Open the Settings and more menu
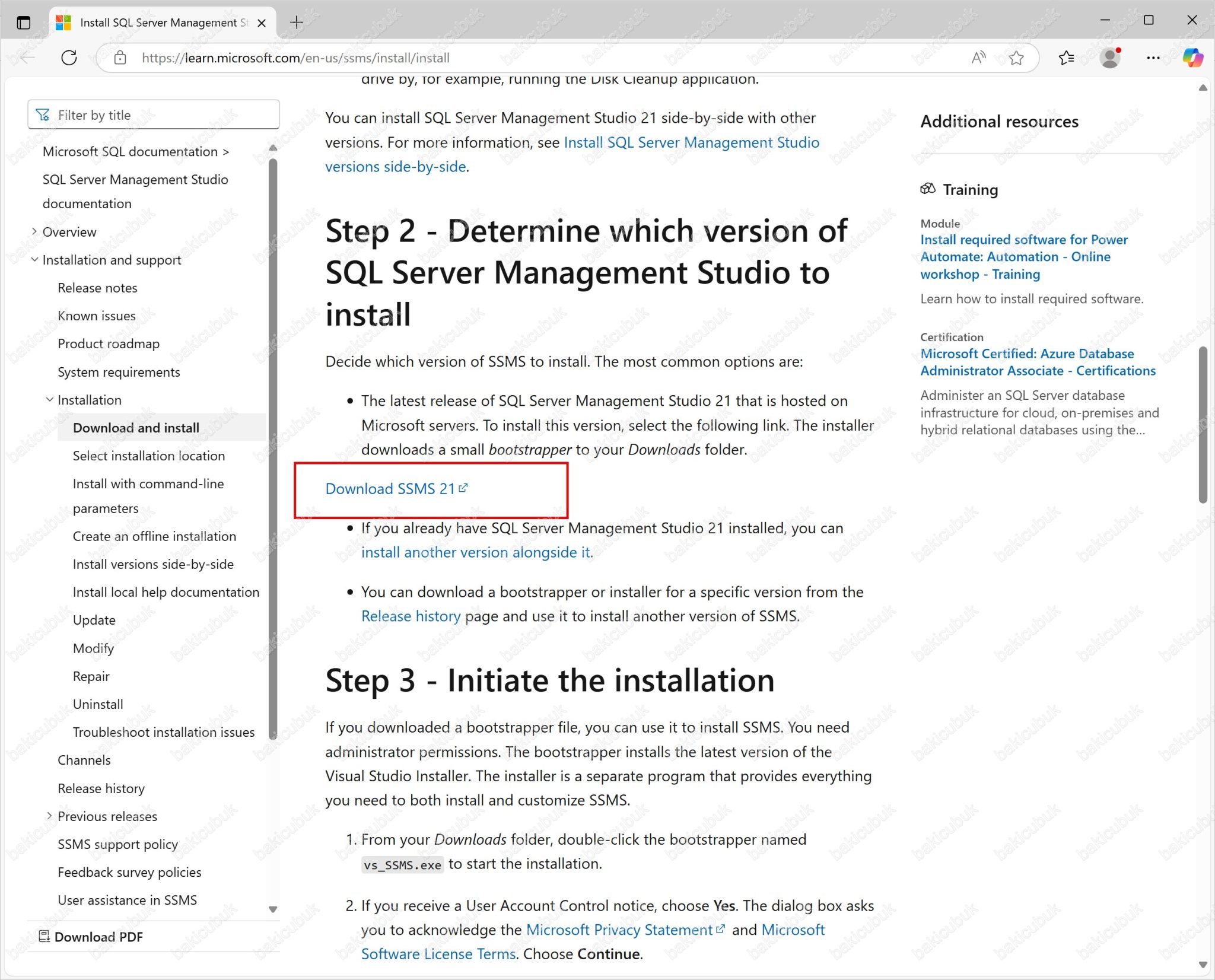 click(x=1153, y=58)
